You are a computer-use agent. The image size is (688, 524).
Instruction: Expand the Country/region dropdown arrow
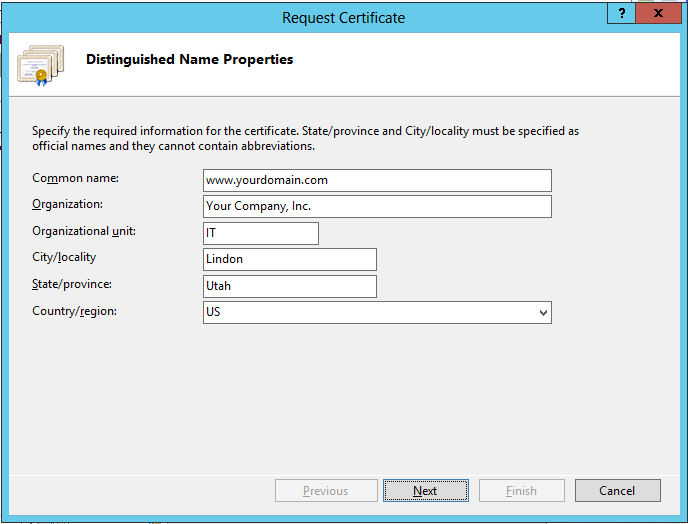[543, 313]
